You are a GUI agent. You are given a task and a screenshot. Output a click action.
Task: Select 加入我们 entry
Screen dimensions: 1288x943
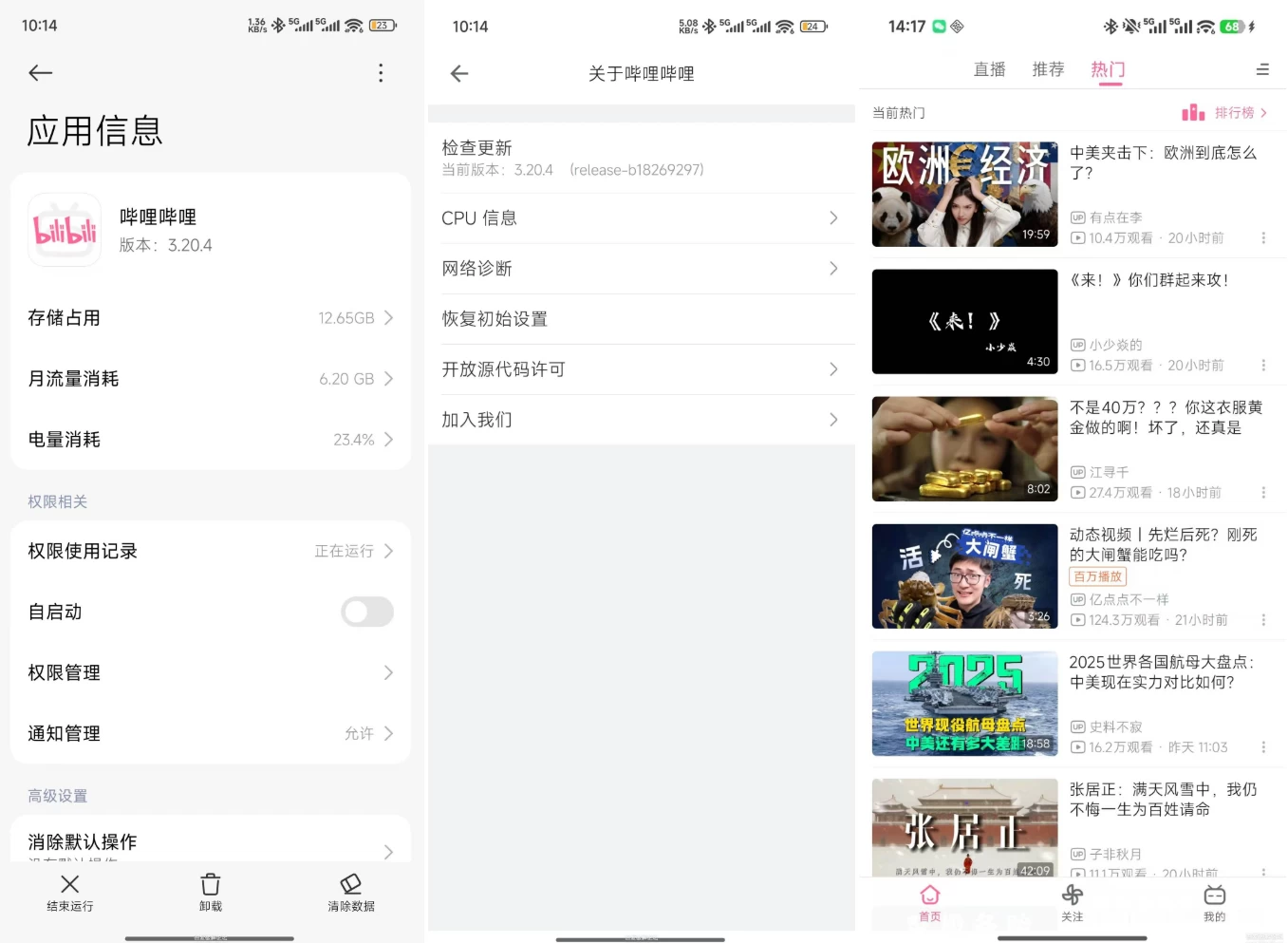click(642, 420)
